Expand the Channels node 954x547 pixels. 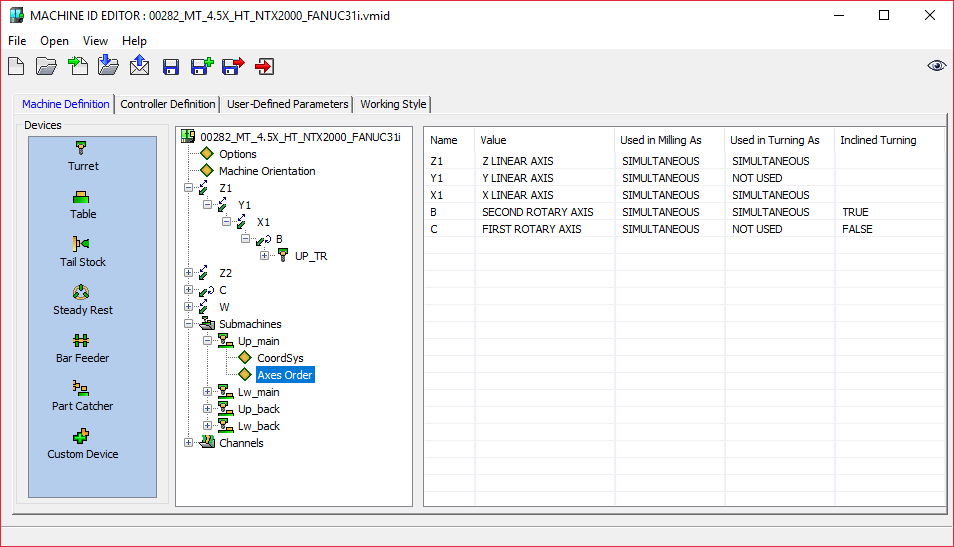click(189, 443)
